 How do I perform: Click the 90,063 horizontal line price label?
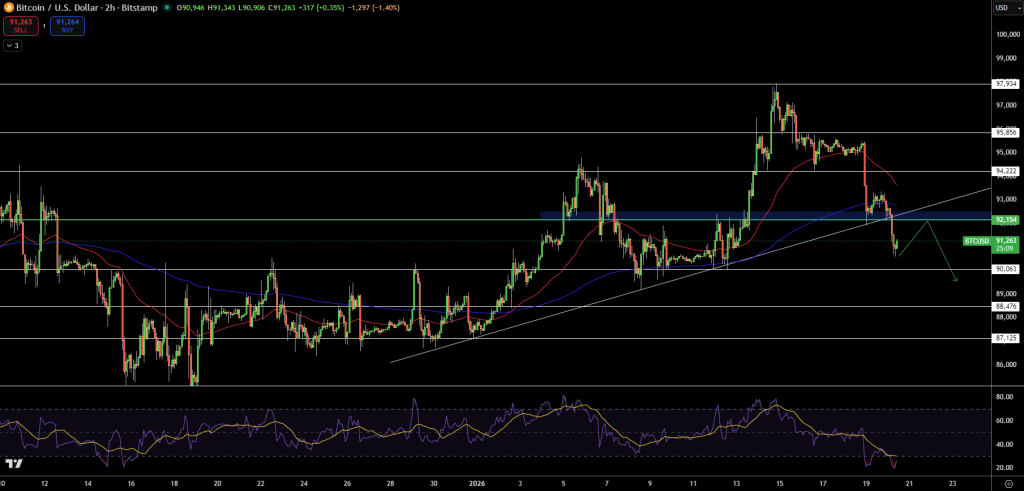pos(1006,269)
